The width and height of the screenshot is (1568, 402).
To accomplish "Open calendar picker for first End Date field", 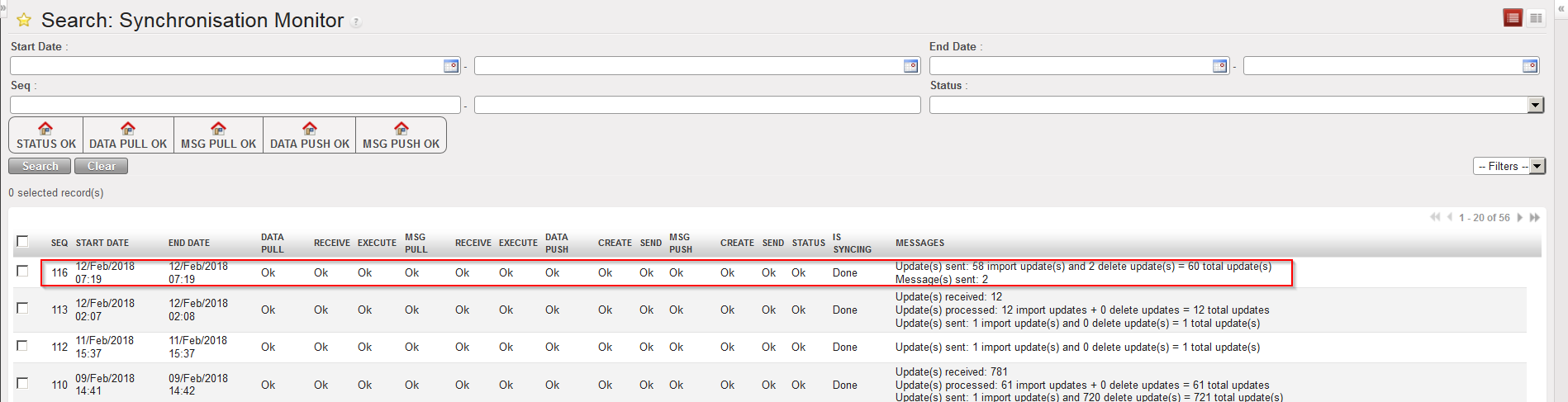I will coord(1219,66).
